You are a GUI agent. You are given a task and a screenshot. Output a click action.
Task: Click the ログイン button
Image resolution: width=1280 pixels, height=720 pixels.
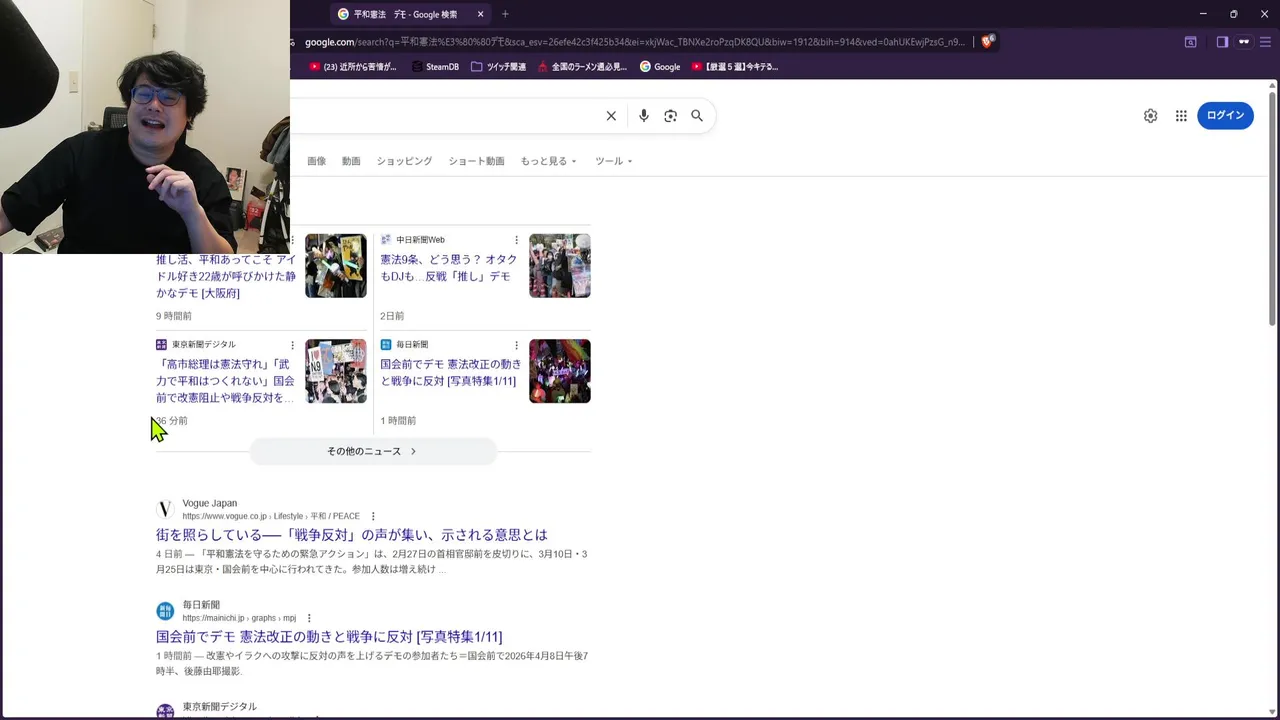coord(1225,116)
